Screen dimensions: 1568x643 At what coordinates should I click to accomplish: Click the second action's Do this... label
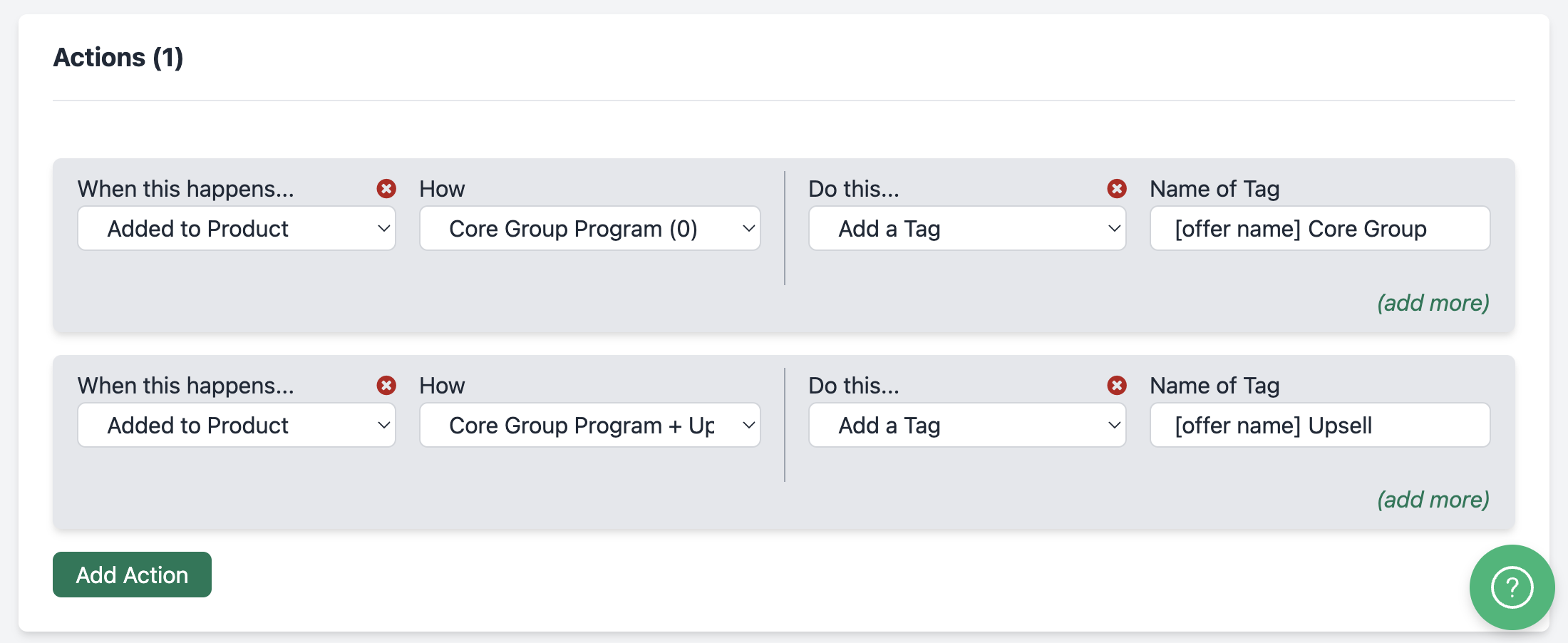[x=853, y=386]
